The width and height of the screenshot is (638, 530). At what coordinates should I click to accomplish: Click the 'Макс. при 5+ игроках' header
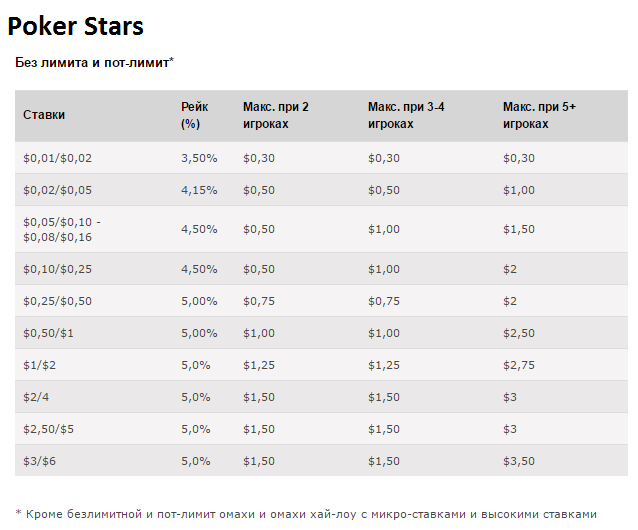539,115
